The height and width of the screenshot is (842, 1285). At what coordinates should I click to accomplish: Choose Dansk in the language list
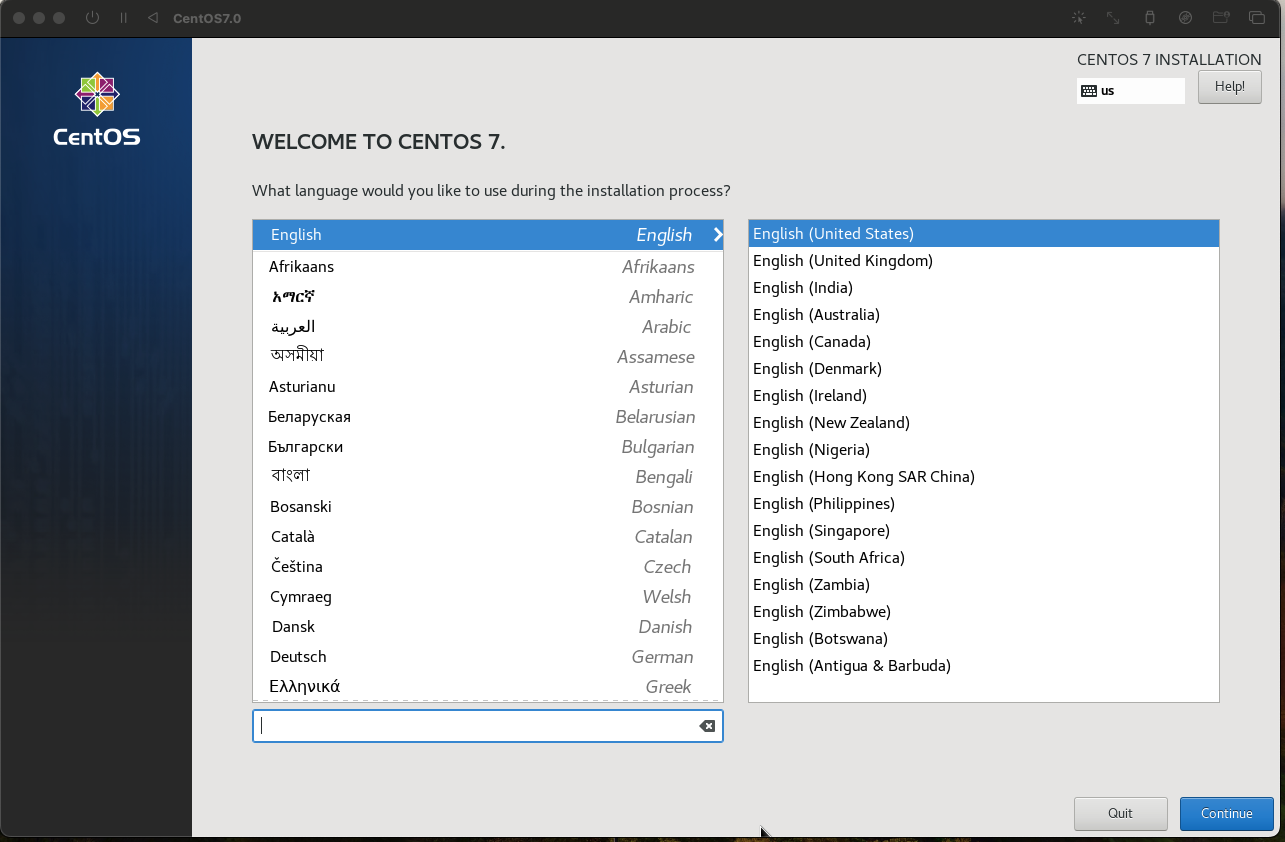click(488, 627)
